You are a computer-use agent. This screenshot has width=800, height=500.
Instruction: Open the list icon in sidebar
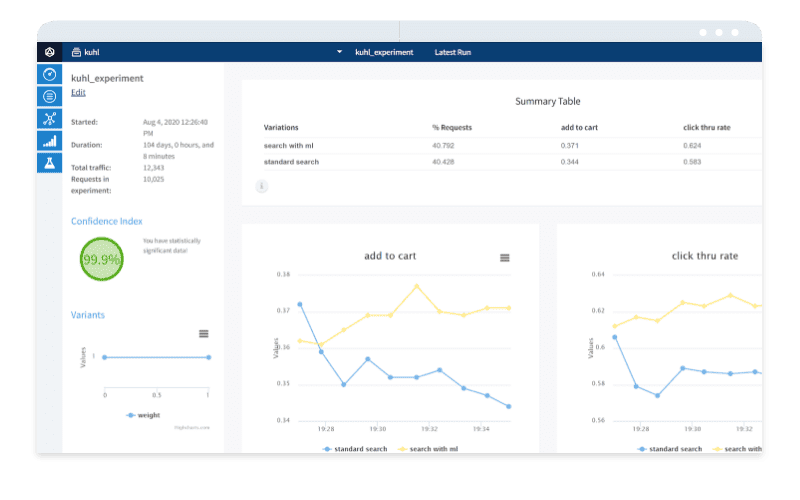click(49, 96)
